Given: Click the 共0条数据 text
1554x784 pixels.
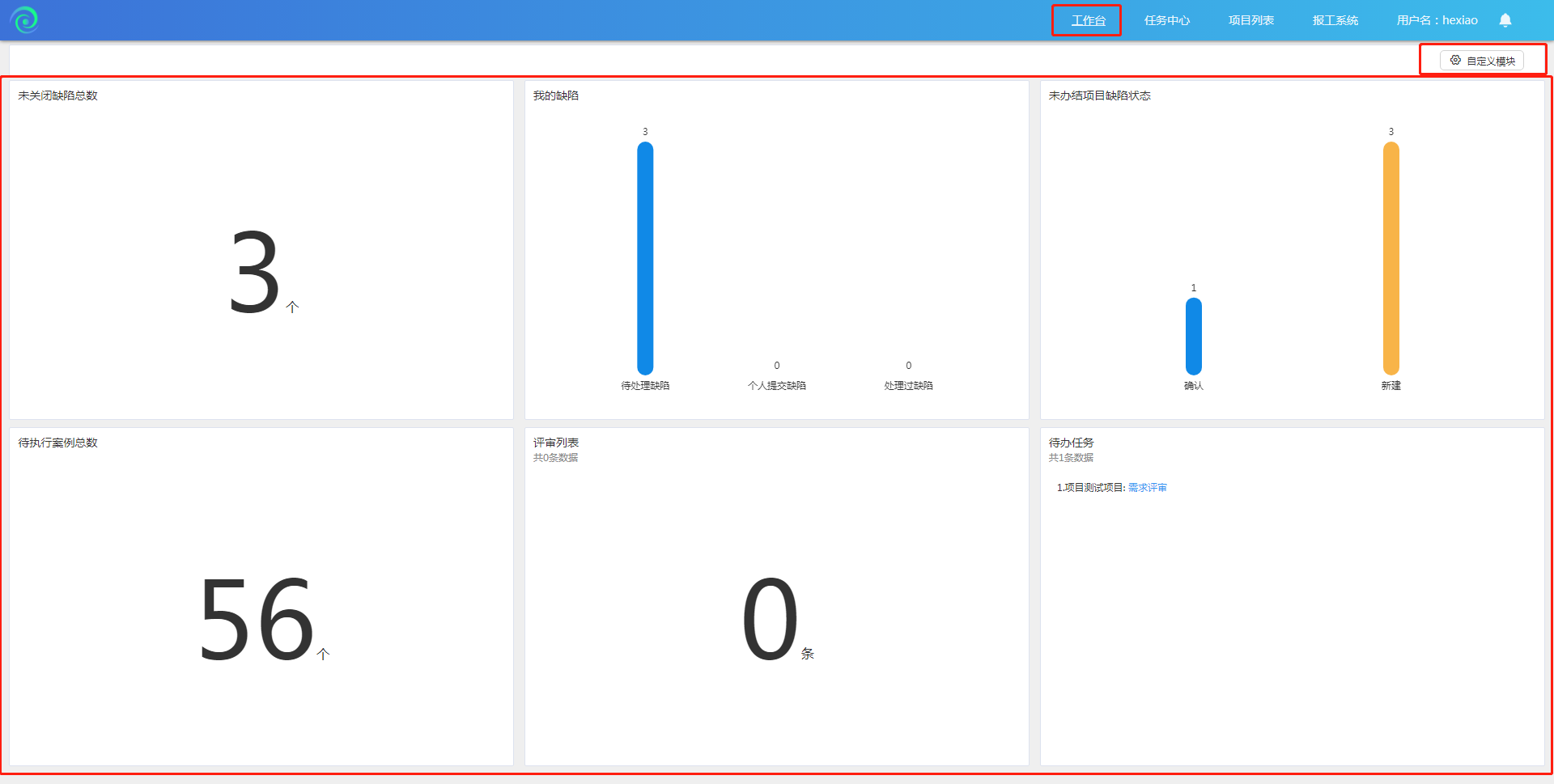Looking at the screenshot, I should tap(555, 458).
